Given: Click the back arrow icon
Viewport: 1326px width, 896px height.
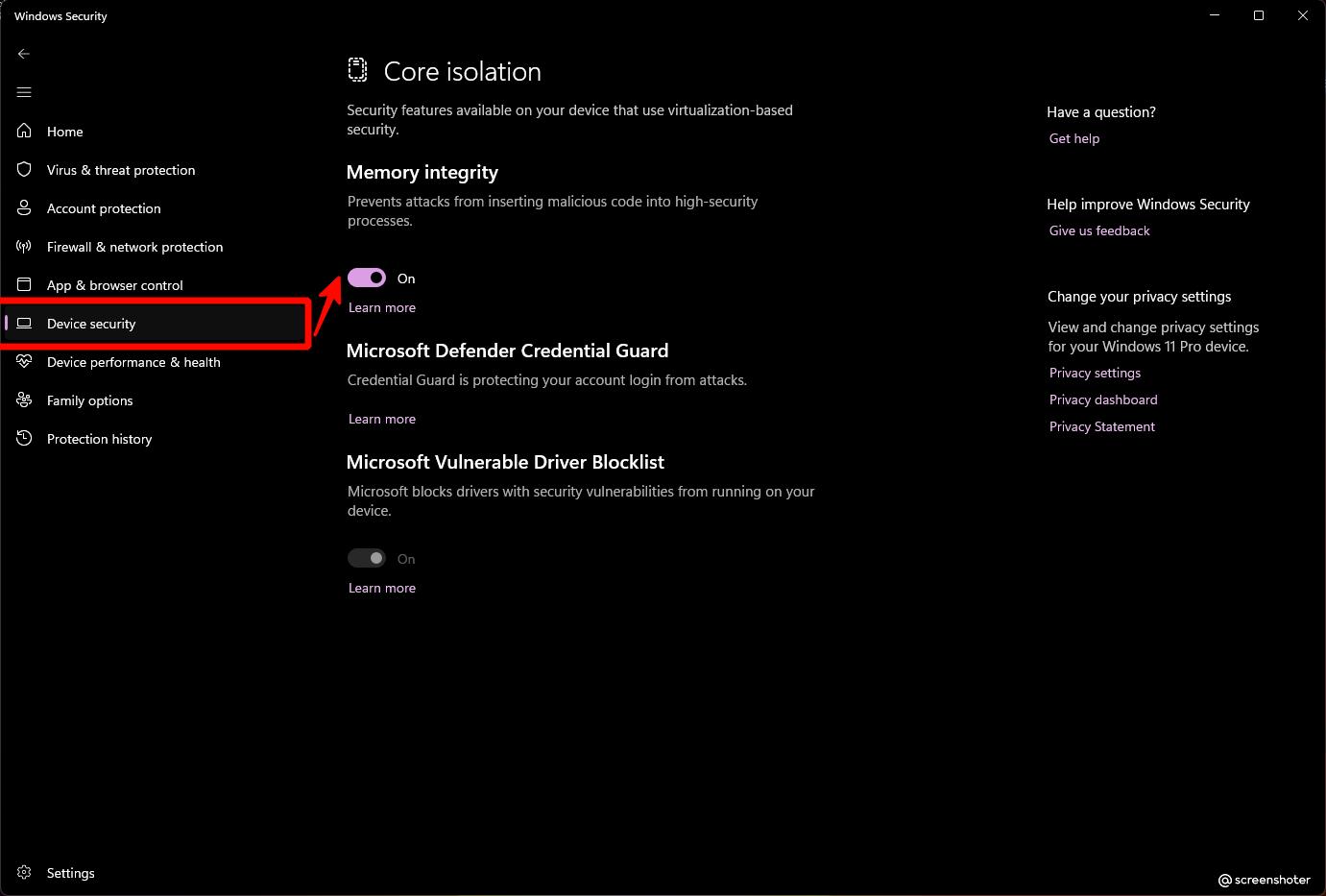Looking at the screenshot, I should point(24,54).
